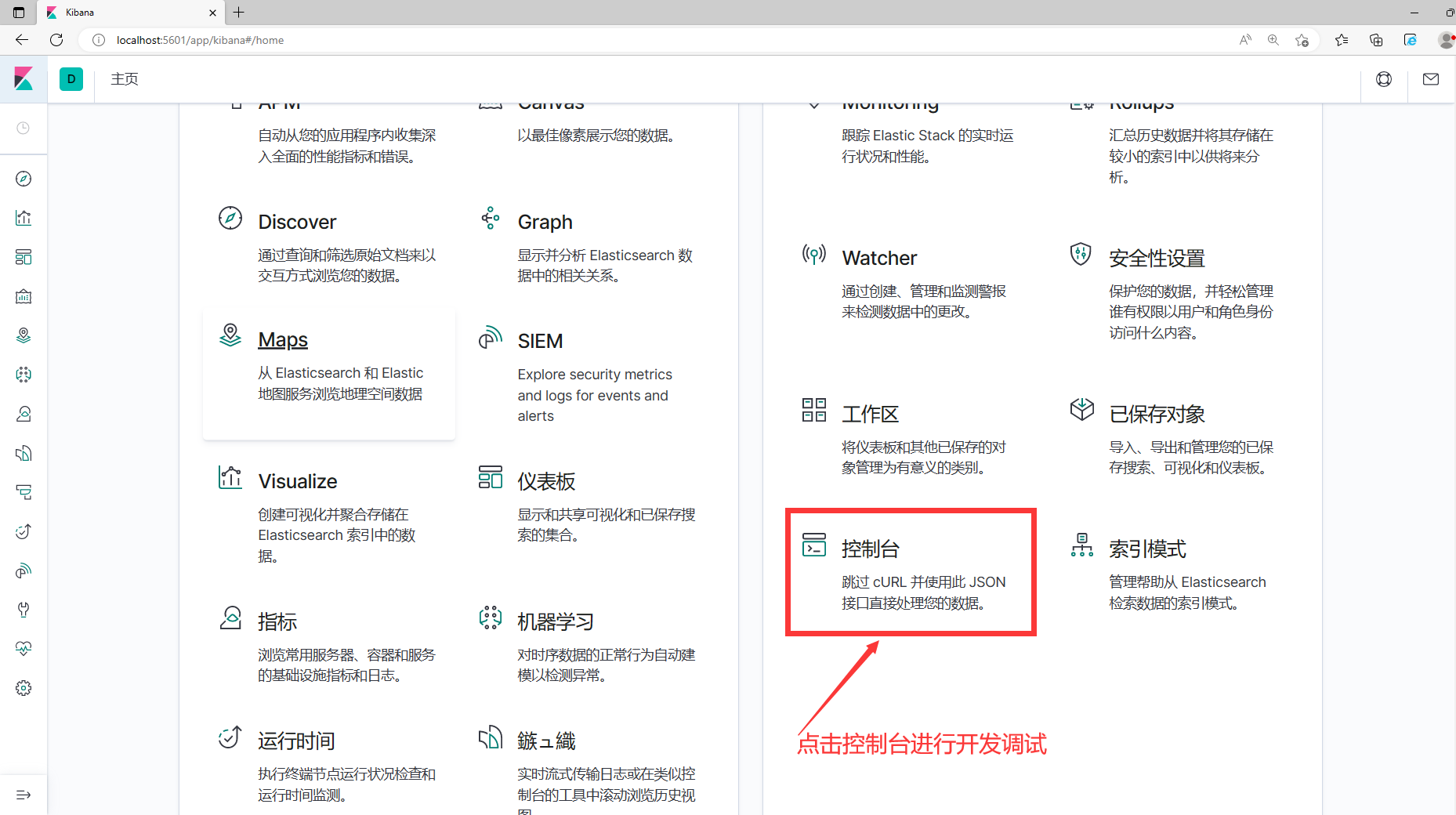Click the Watcher card icon
The image size is (1456, 815).
point(814,254)
